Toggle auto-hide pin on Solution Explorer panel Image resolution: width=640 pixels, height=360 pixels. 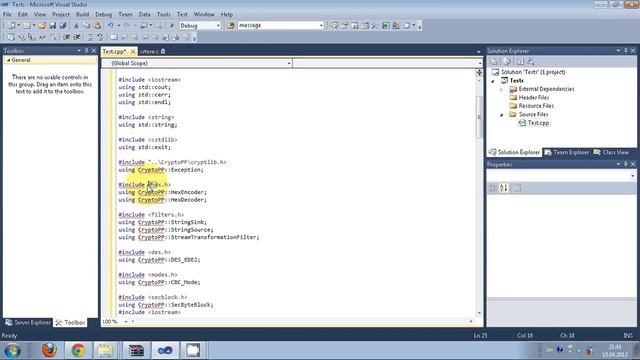click(x=626, y=51)
